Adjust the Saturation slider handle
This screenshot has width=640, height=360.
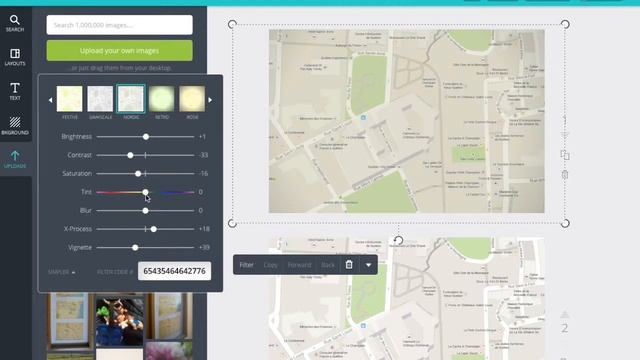click(138, 173)
